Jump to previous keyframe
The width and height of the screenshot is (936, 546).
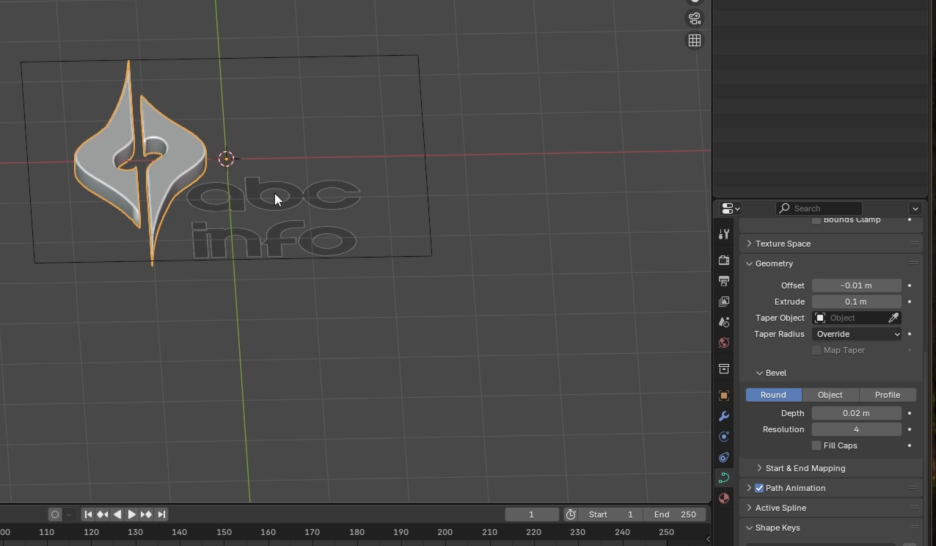tap(102, 514)
